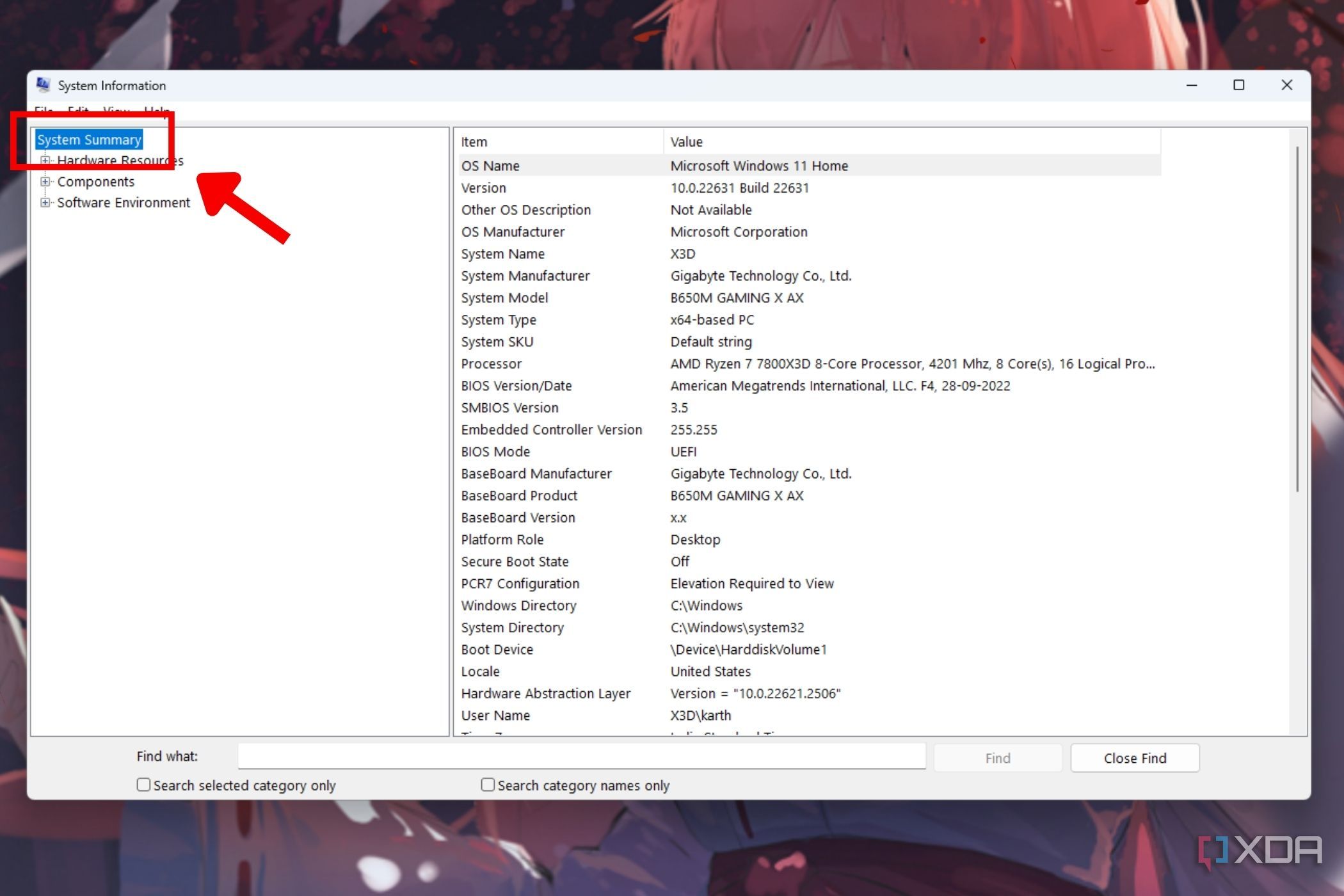Open the Help menu
Image resolution: width=1344 pixels, height=896 pixels.
[156, 111]
